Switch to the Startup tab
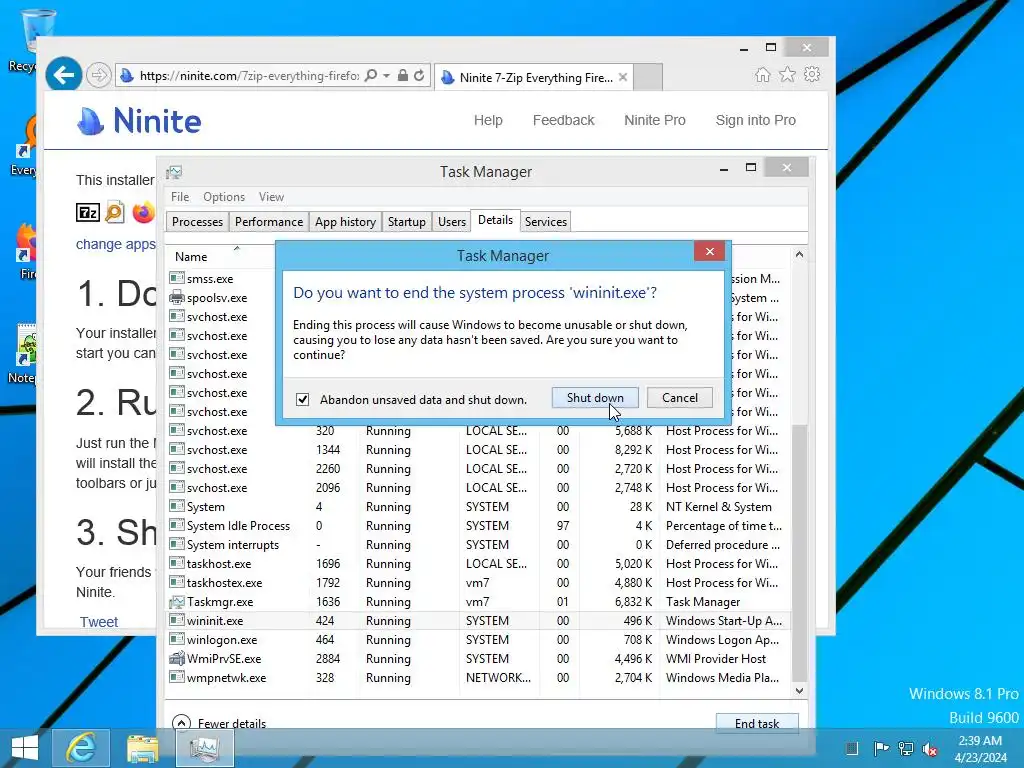The image size is (1024, 768). coord(406,221)
